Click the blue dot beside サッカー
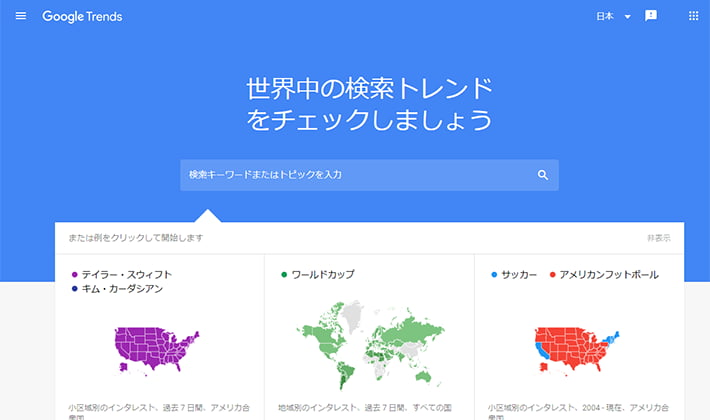This screenshot has width=710, height=420. pyautogui.click(x=494, y=274)
